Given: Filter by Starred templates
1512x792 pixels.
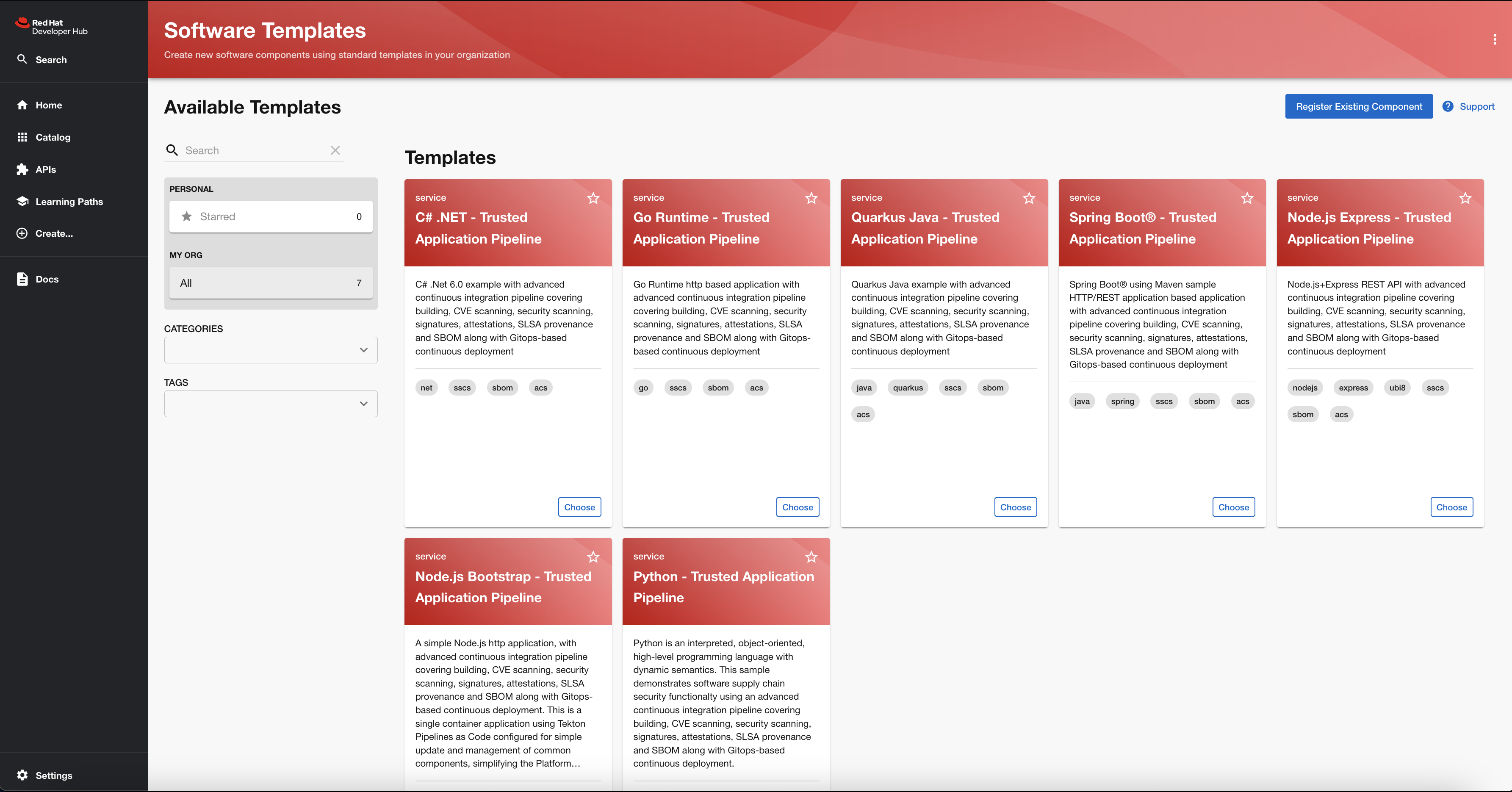Looking at the screenshot, I should pyautogui.click(x=271, y=217).
